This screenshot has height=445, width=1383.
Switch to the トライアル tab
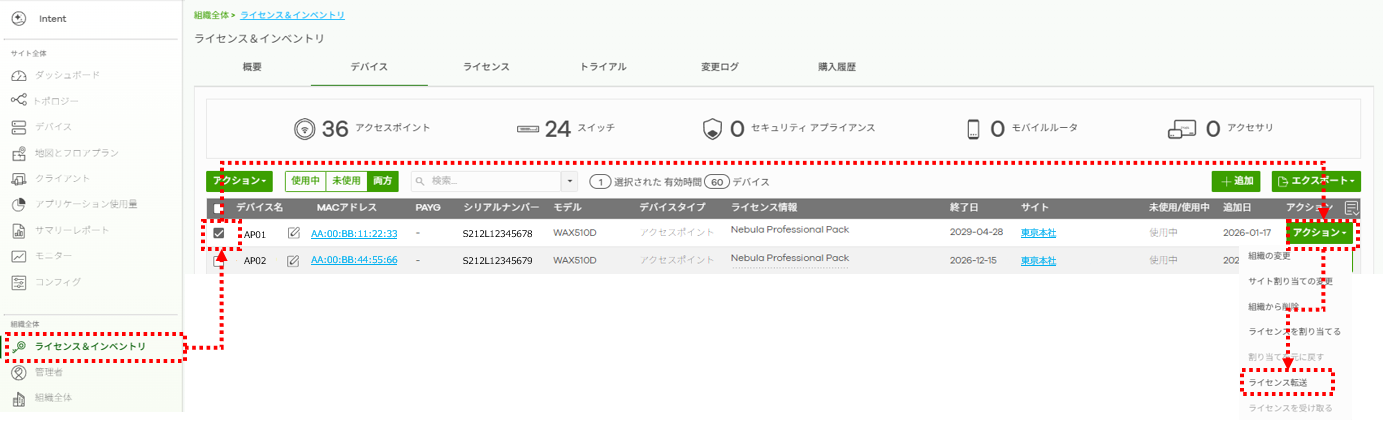point(603,67)
